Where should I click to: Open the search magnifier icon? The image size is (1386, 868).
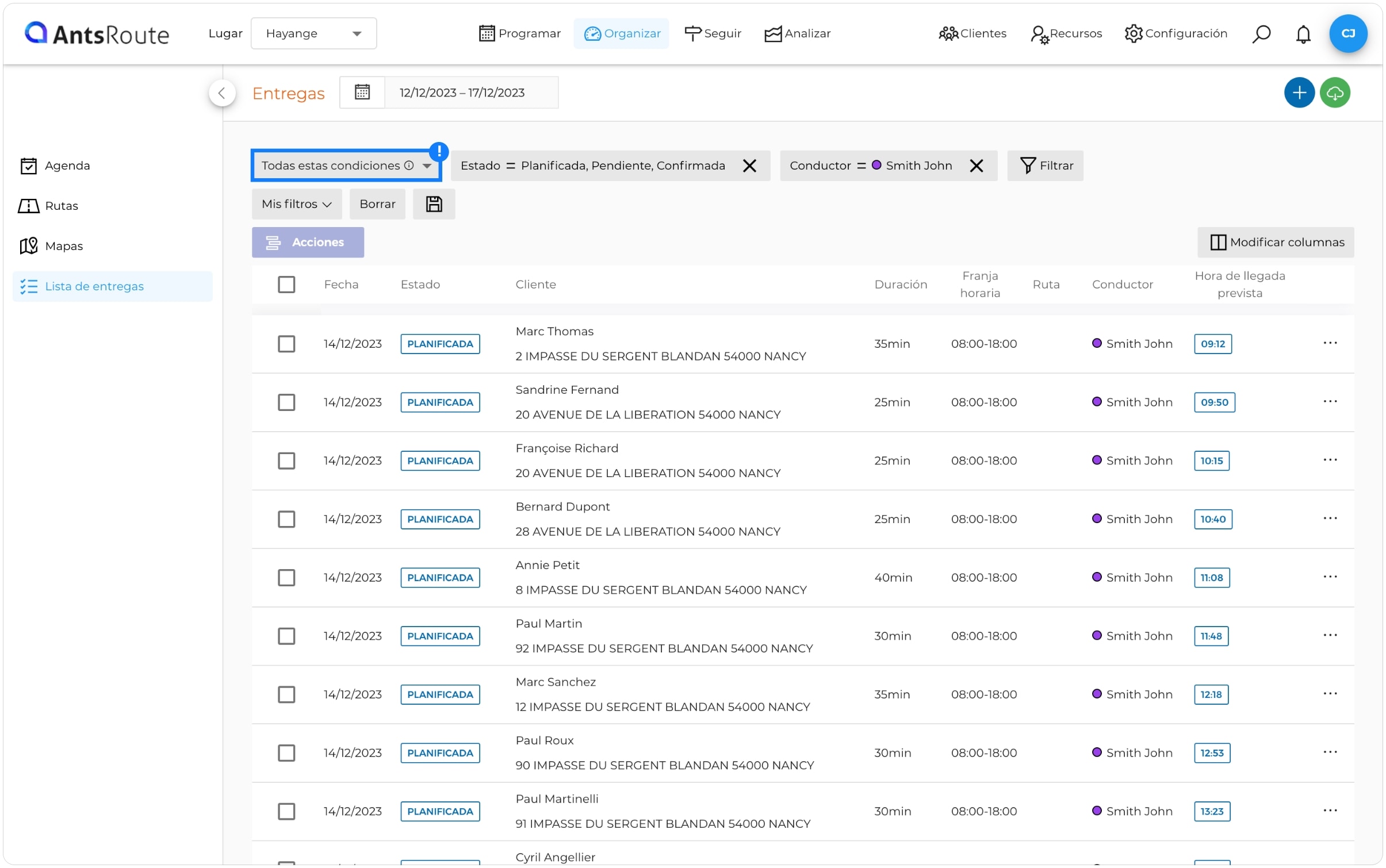(1261, 34)
